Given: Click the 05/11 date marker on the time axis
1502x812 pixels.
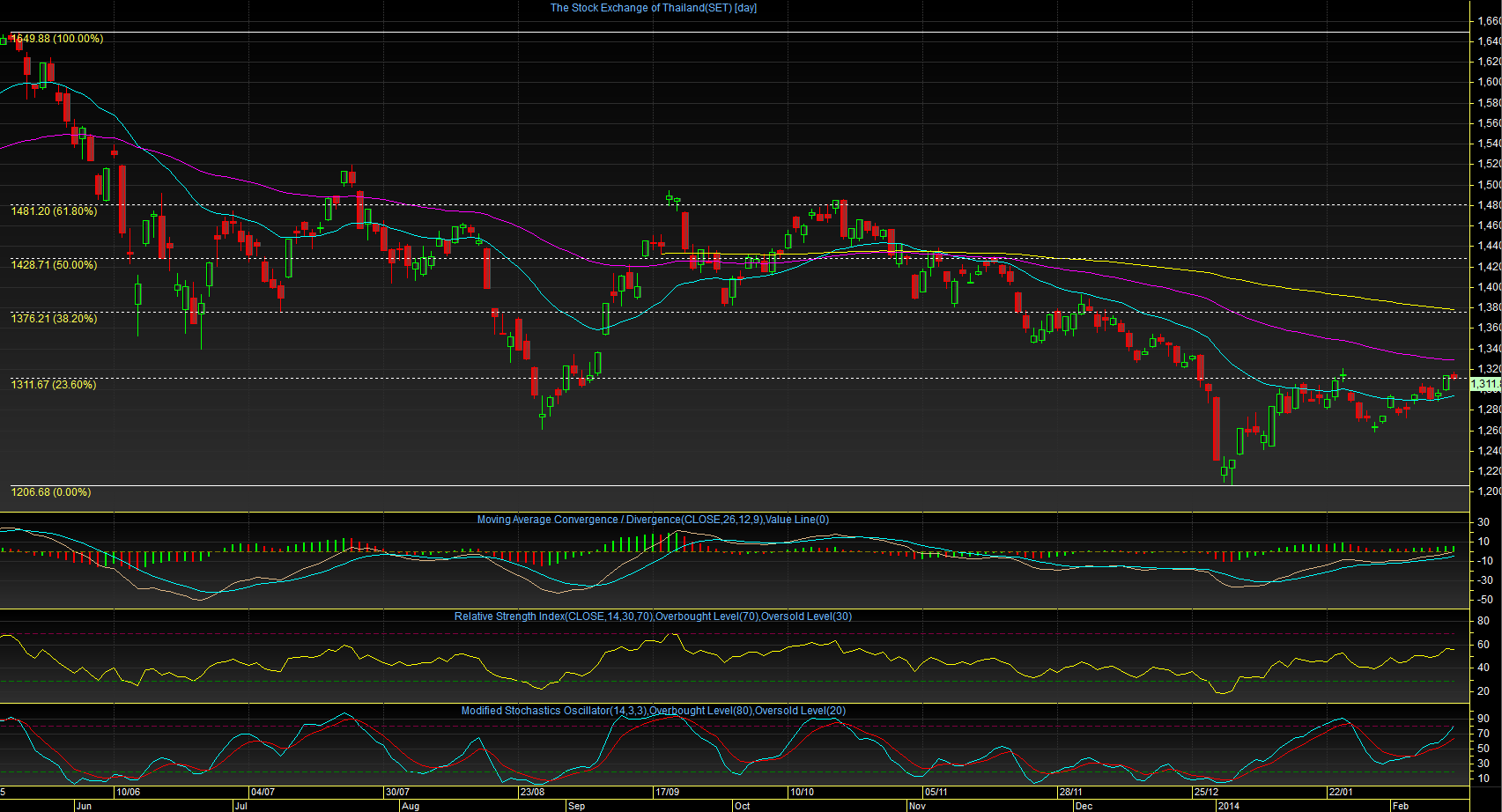Looking at the screenshot, I should (936, 792).
